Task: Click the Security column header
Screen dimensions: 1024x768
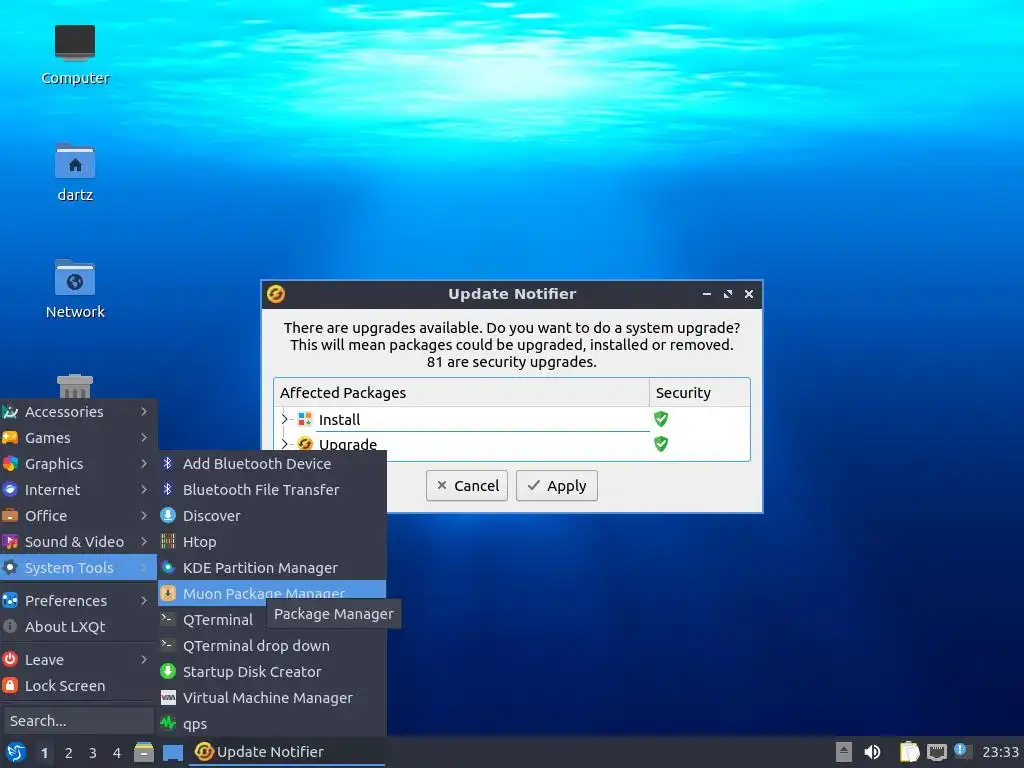Action: (x=699, y=392)
